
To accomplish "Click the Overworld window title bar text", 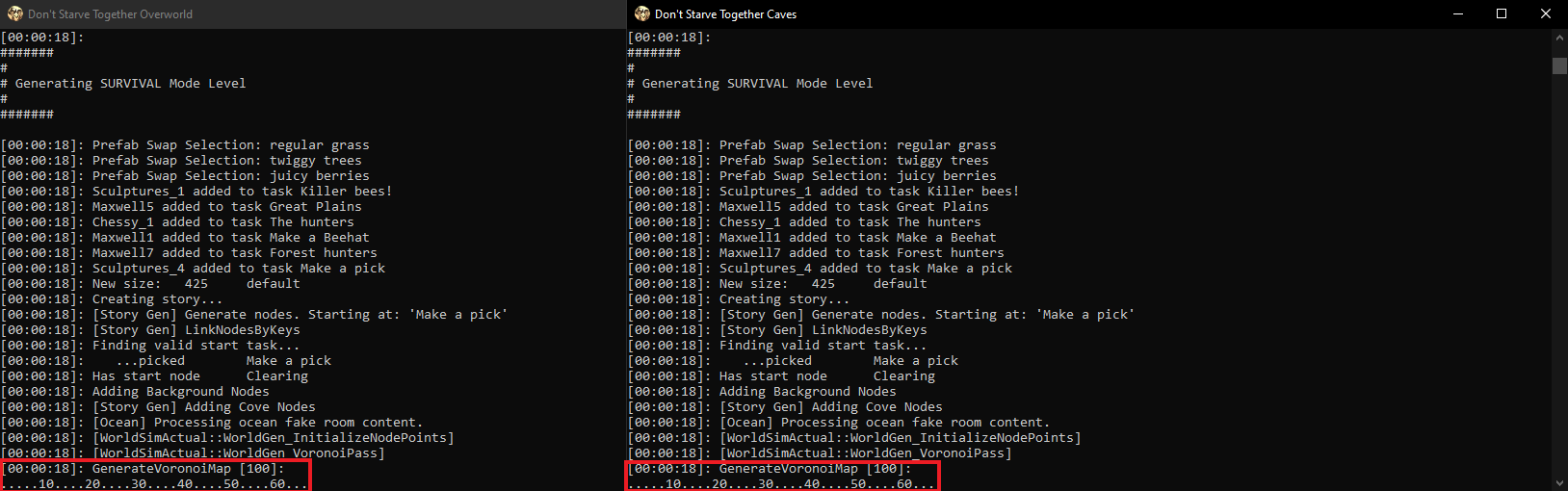I will 110,14.
